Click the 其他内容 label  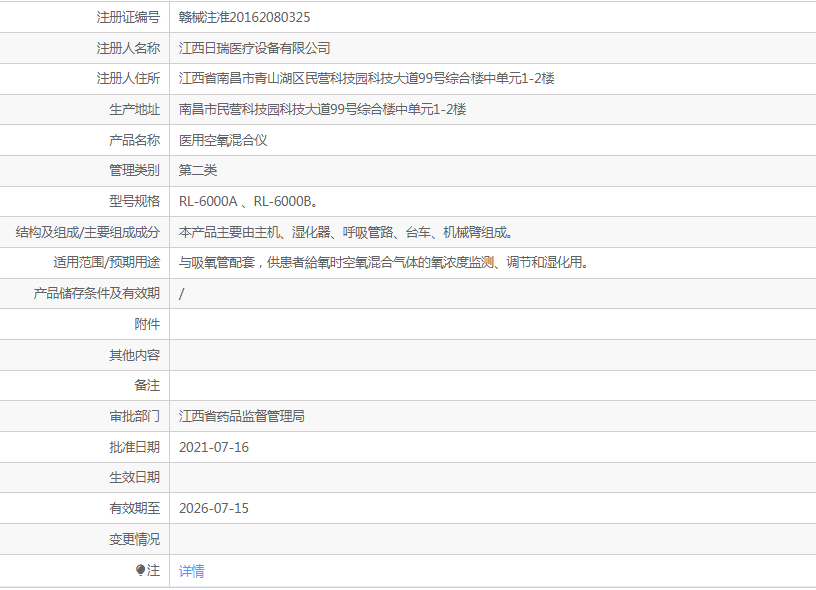(x=134, y=355)
